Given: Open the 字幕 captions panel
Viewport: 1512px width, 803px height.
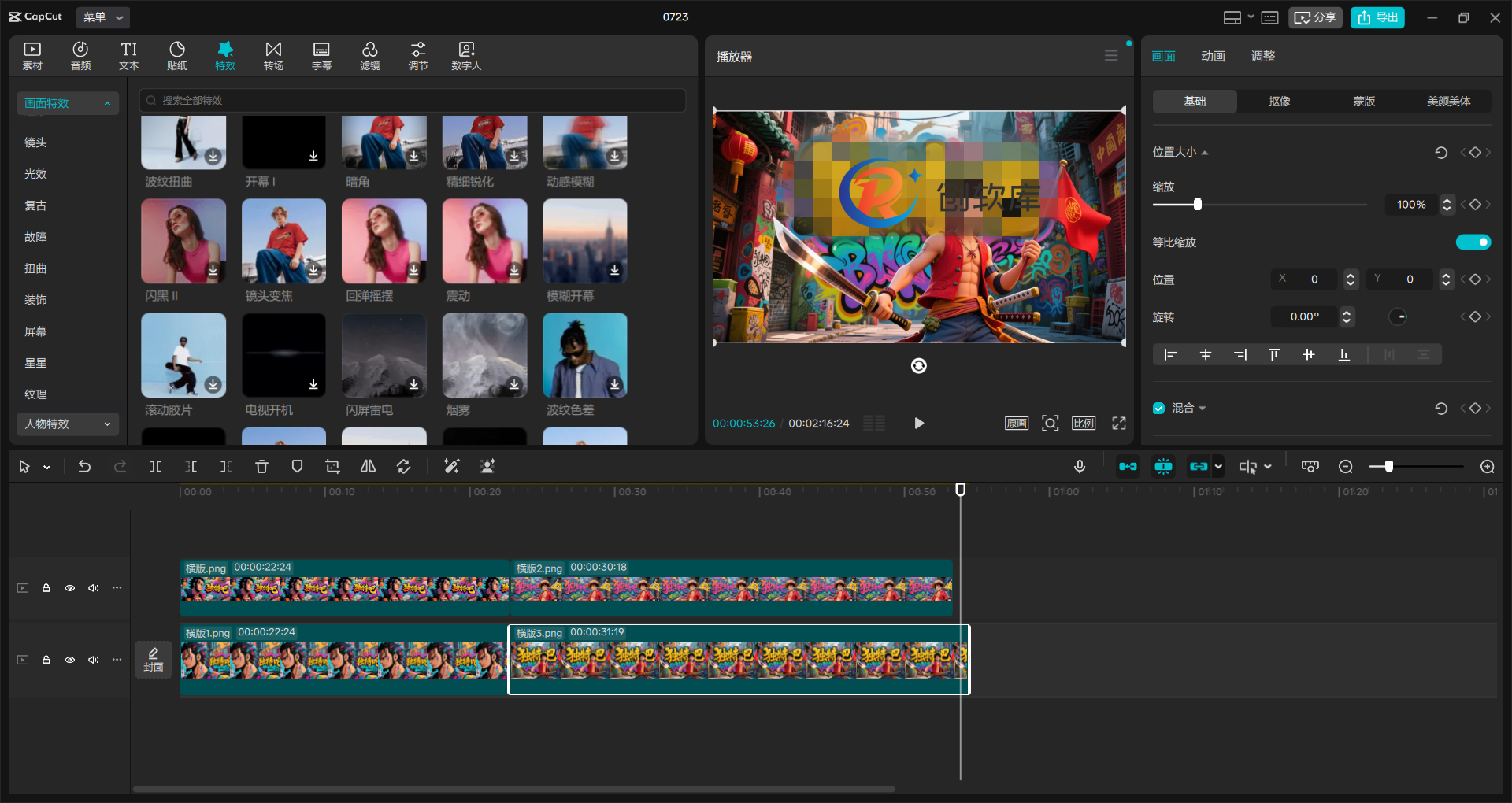Looking at the screenshot, I should click(x=321, y=56).
